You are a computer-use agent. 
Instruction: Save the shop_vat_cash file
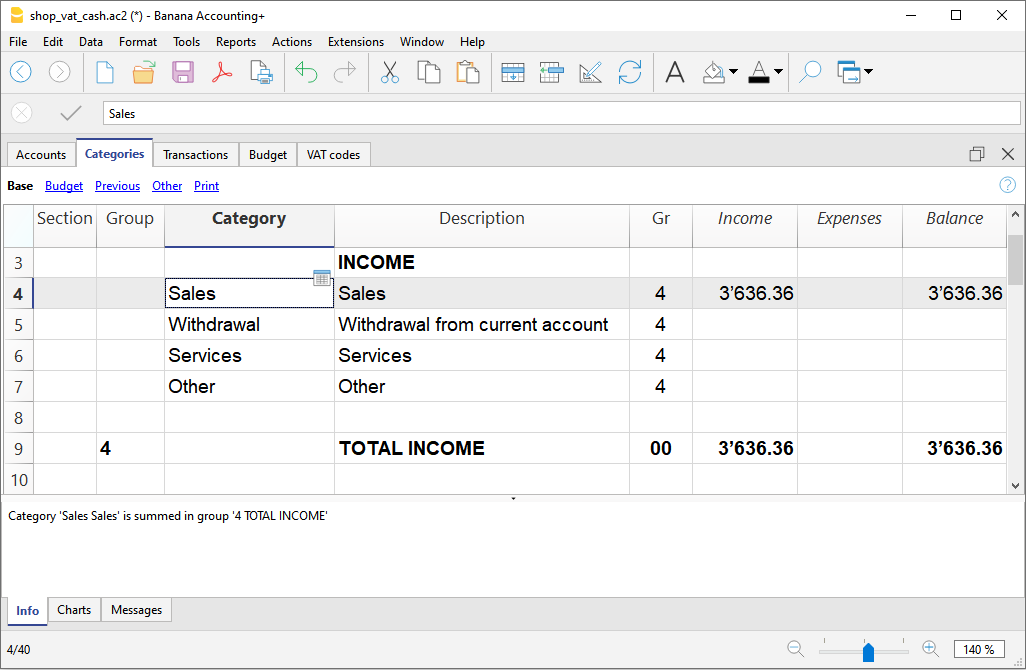click(182, 72)
